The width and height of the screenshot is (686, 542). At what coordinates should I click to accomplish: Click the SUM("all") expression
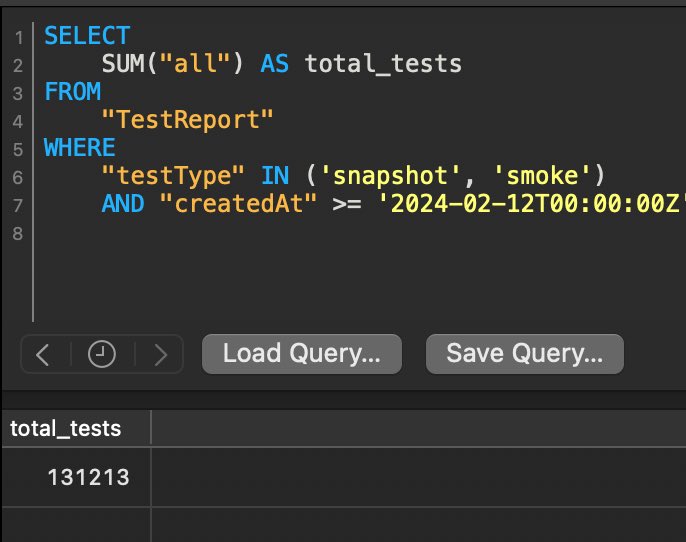[x=172, y=64]
